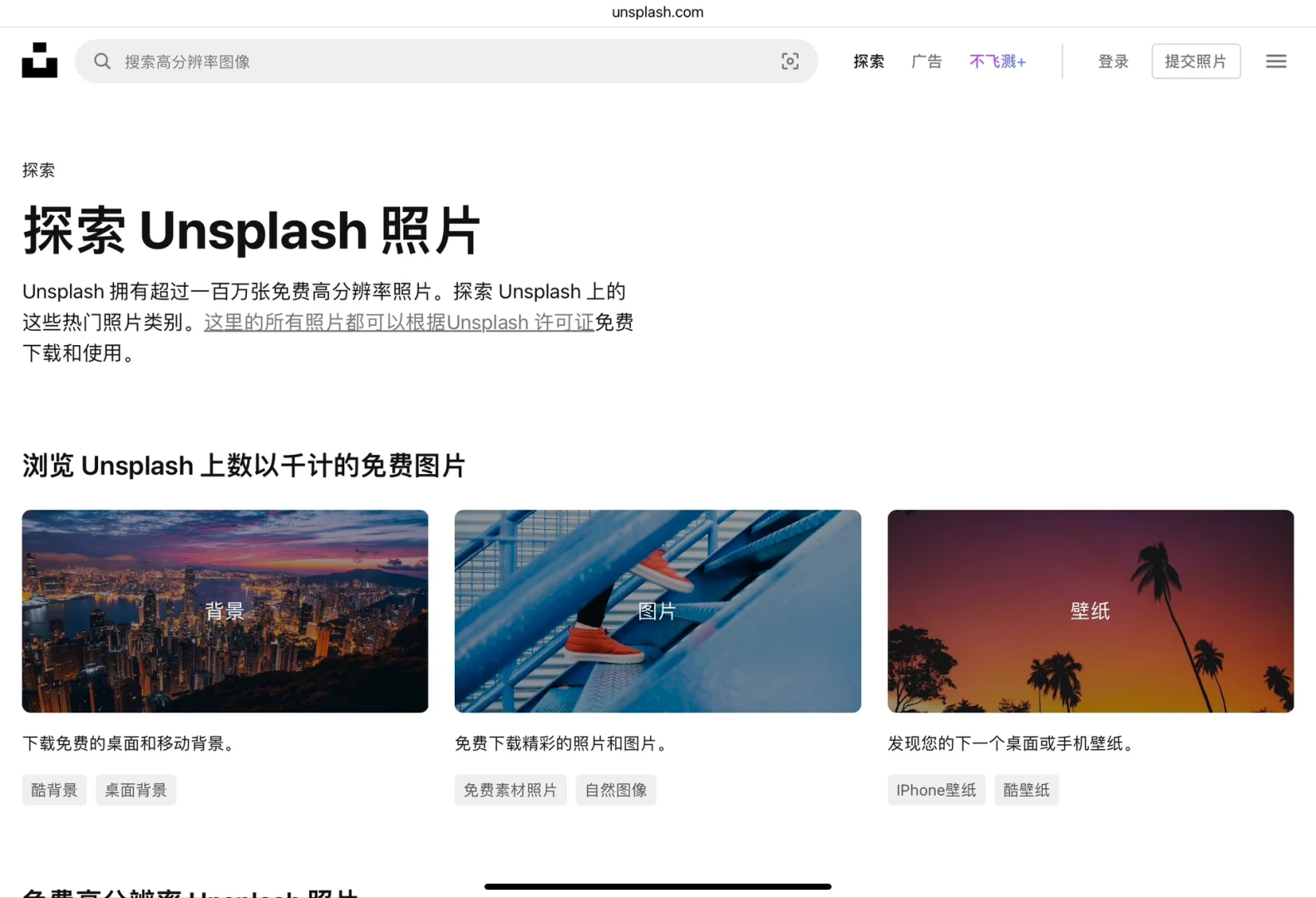Click the 发现您的下一个桌面或手机壁纸 description
Viewport: 1316px width, 898px height.
1012,743
